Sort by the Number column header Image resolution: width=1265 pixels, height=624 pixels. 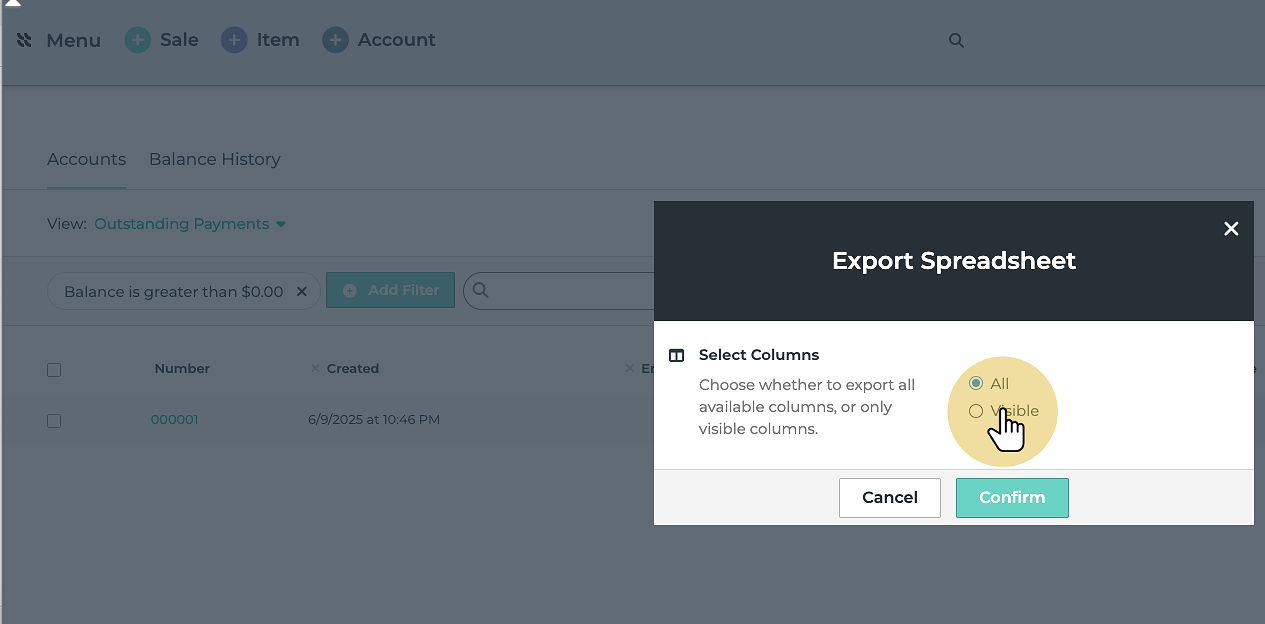182,369
